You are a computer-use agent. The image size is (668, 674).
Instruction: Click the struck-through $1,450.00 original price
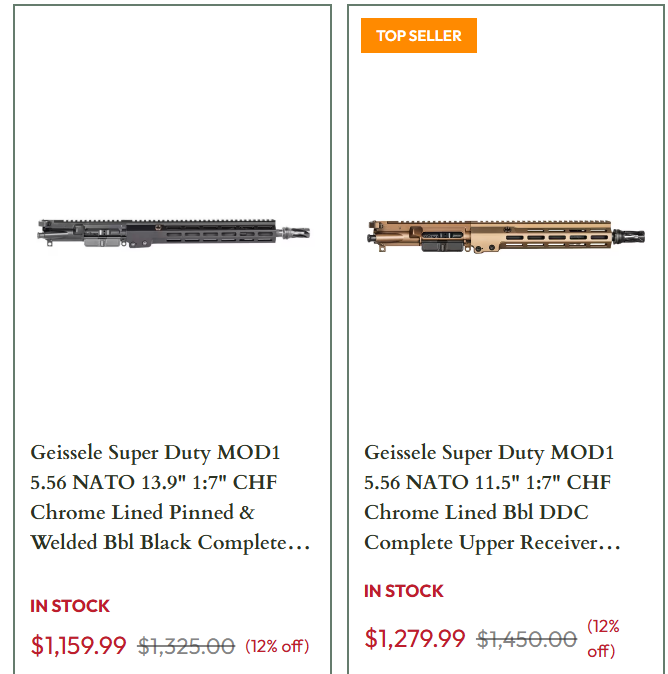[527, 639]
